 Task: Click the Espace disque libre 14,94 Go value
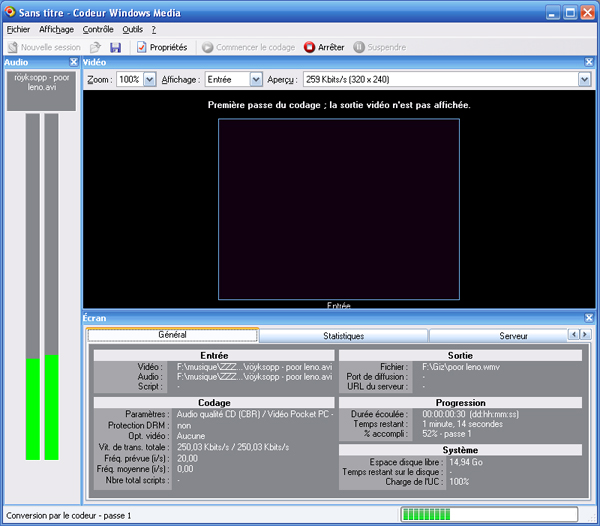466,462
